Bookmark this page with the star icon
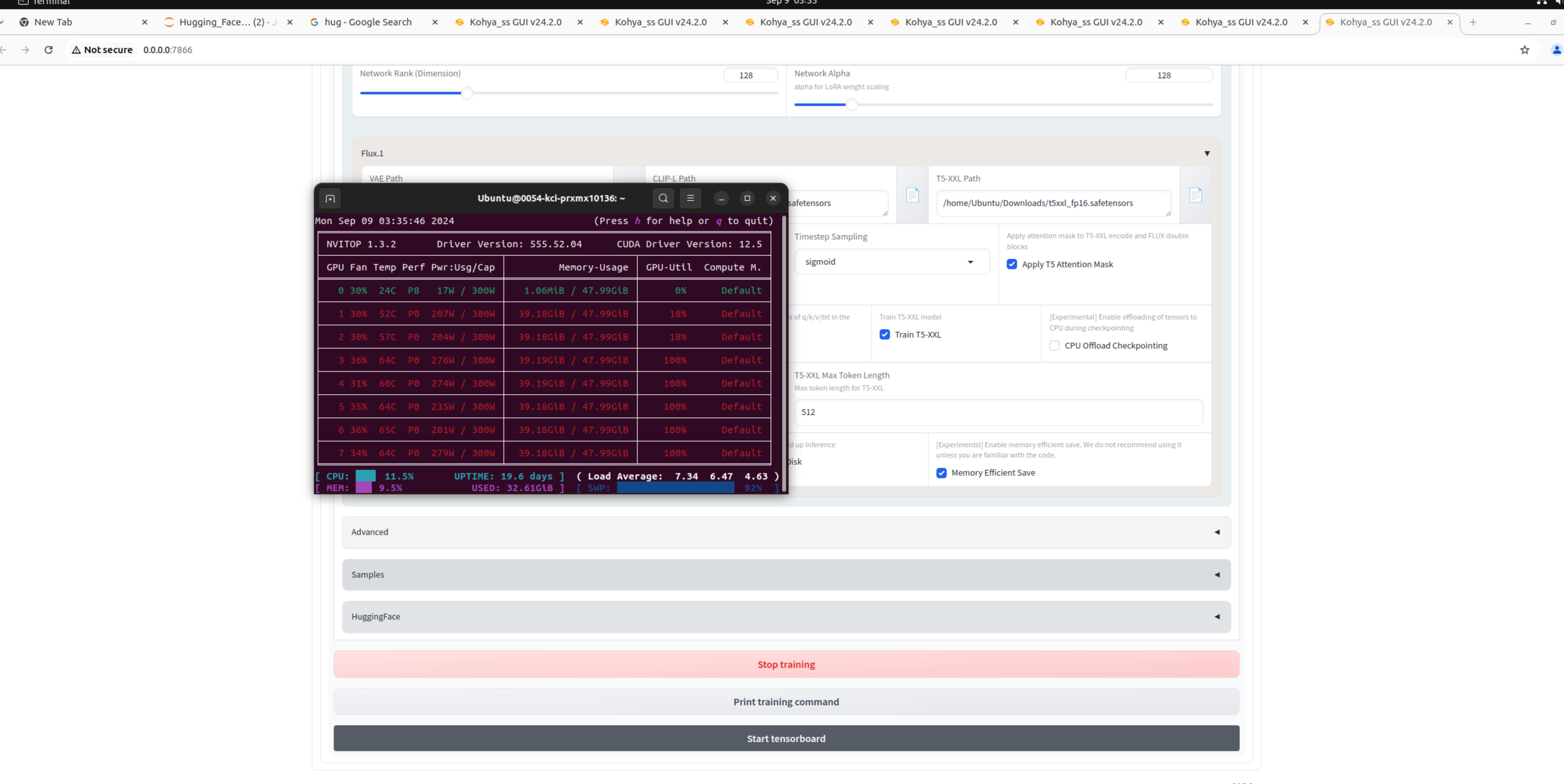The height and width of the screenshot is (784, 1564). tap(1524, 50)
